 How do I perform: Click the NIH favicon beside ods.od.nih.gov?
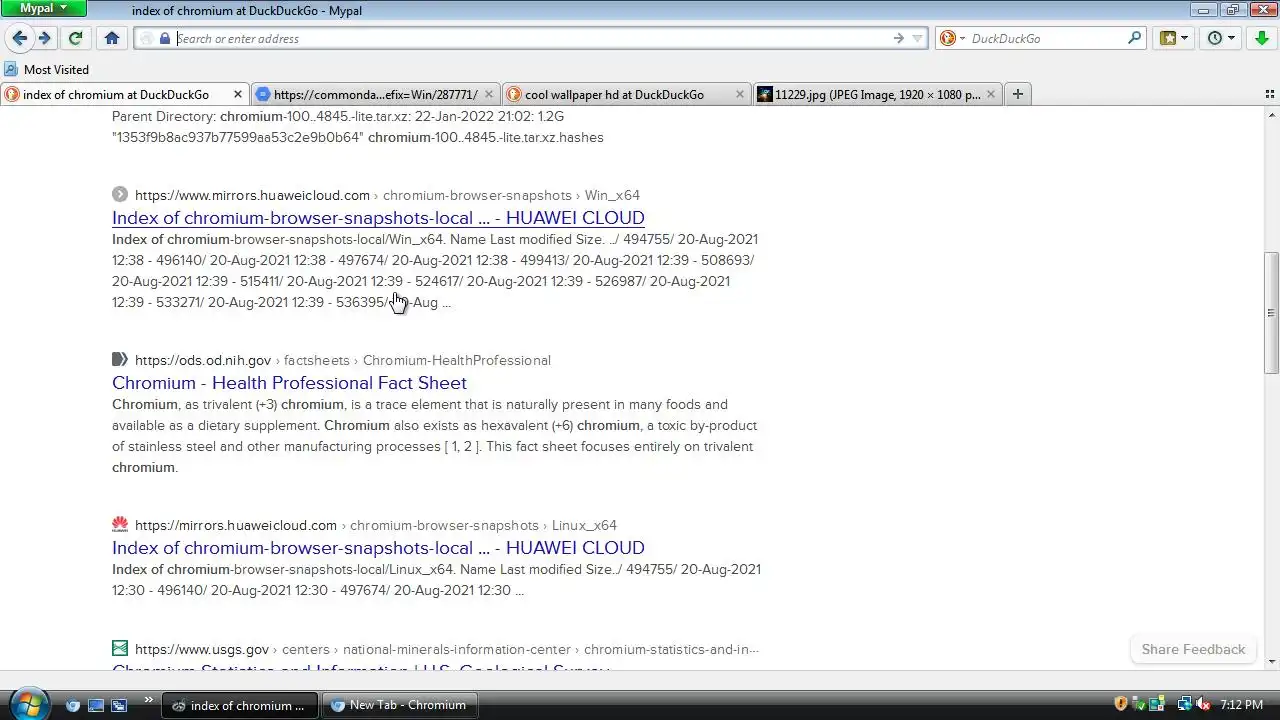(x=120, y=360)
